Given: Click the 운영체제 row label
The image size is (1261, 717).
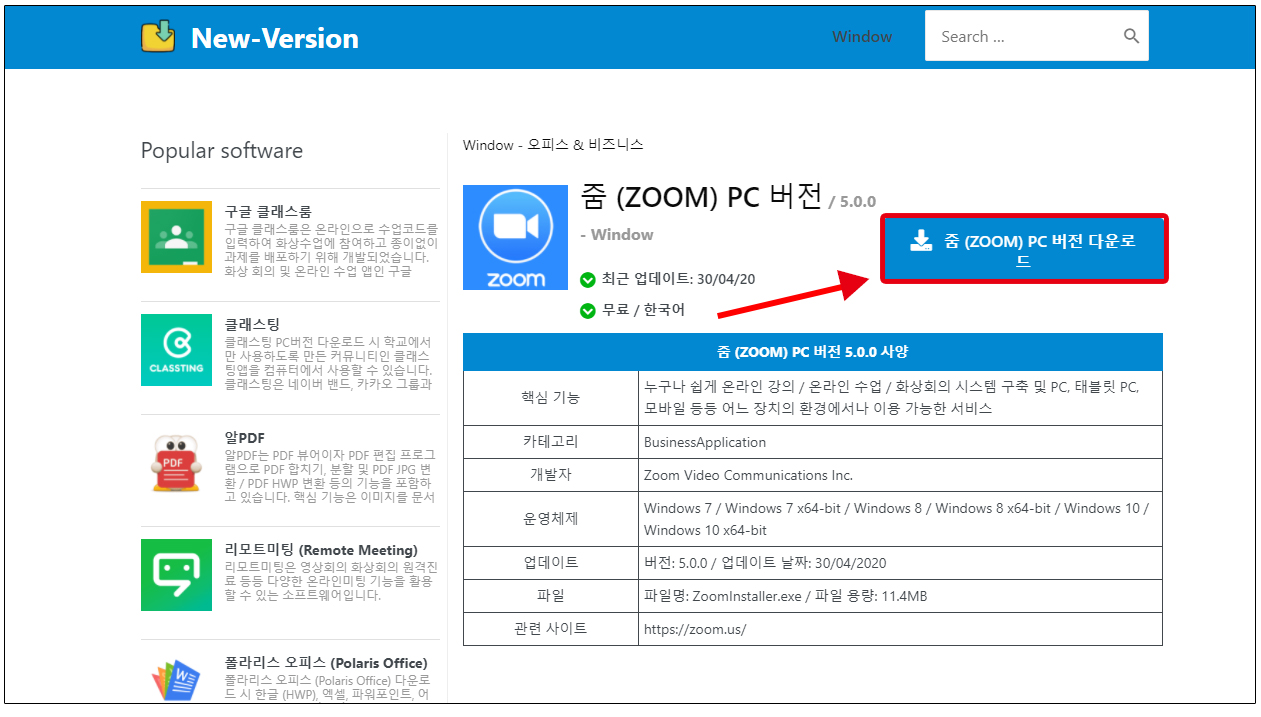Looking at the screenshot, I should [x=551, y=519].
